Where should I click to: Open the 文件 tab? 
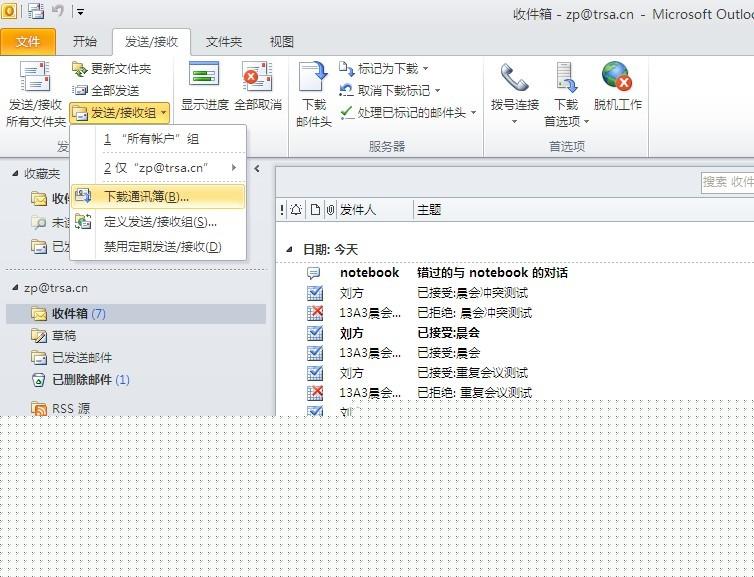(x=28, y=42)
